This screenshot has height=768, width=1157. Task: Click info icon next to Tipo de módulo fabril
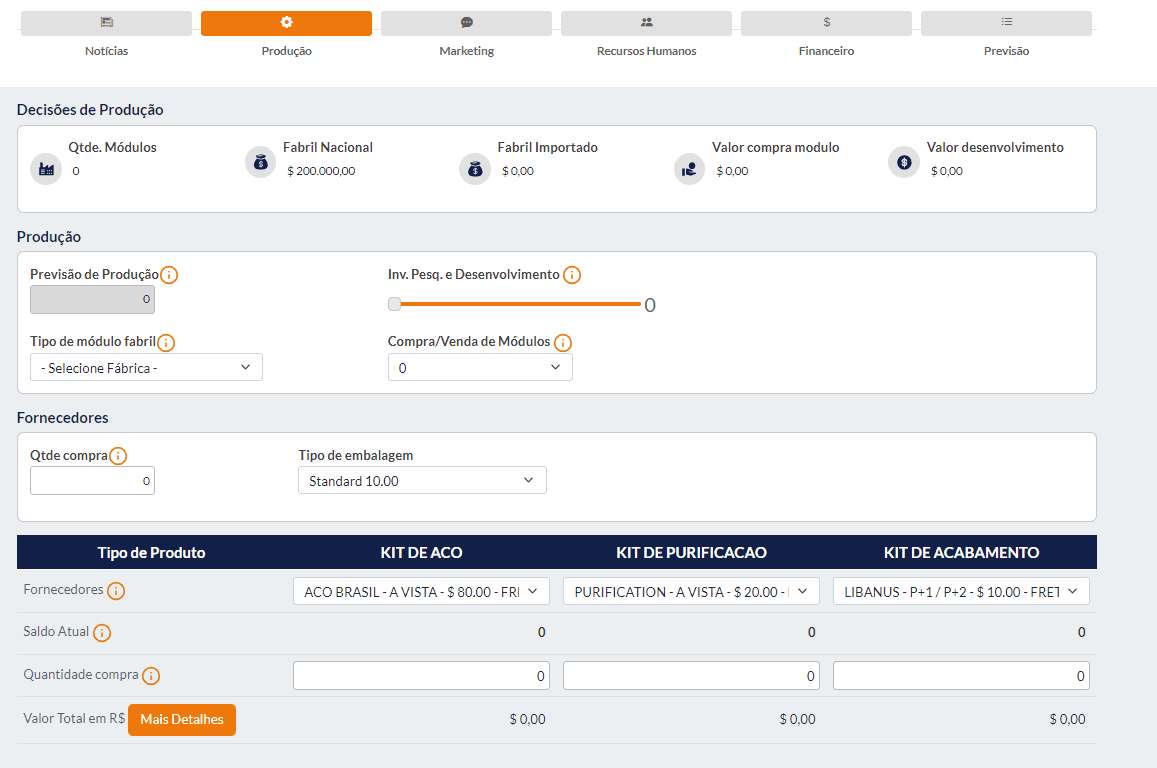pos(167,343)
